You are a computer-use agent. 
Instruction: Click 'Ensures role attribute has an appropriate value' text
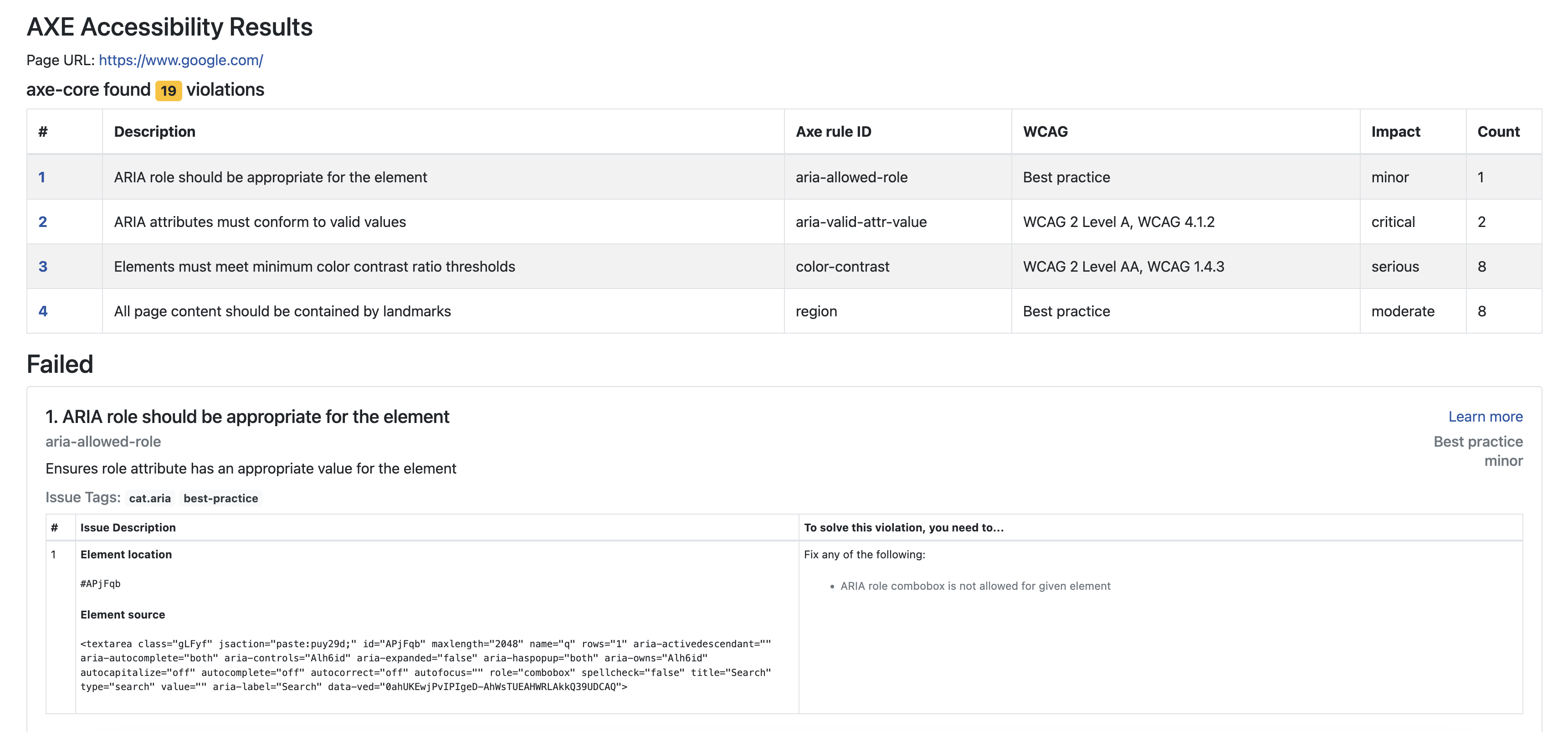pyautogui.click(x=251, y=468)
